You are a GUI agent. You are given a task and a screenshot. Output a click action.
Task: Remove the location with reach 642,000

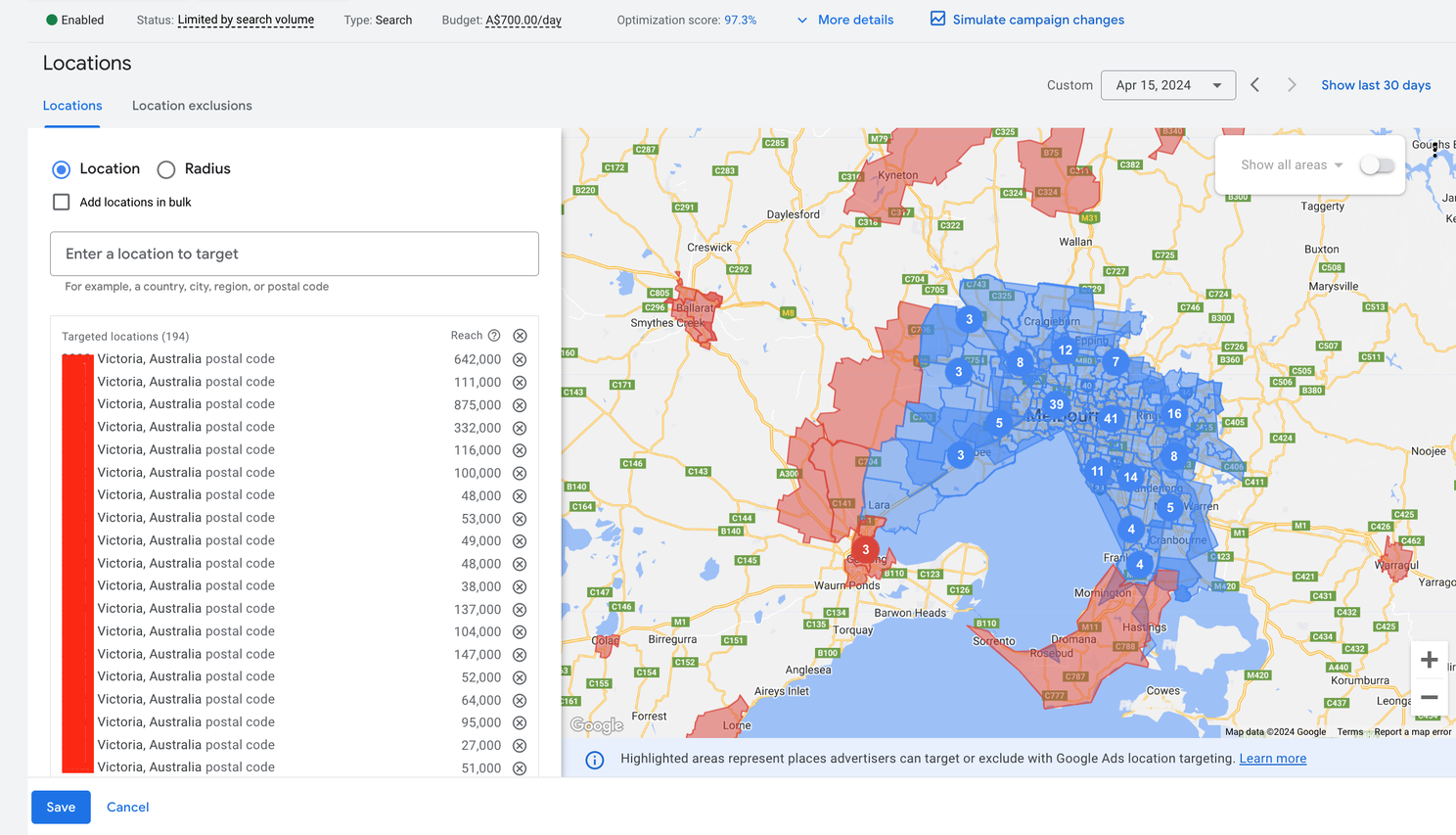pos(520,359)
